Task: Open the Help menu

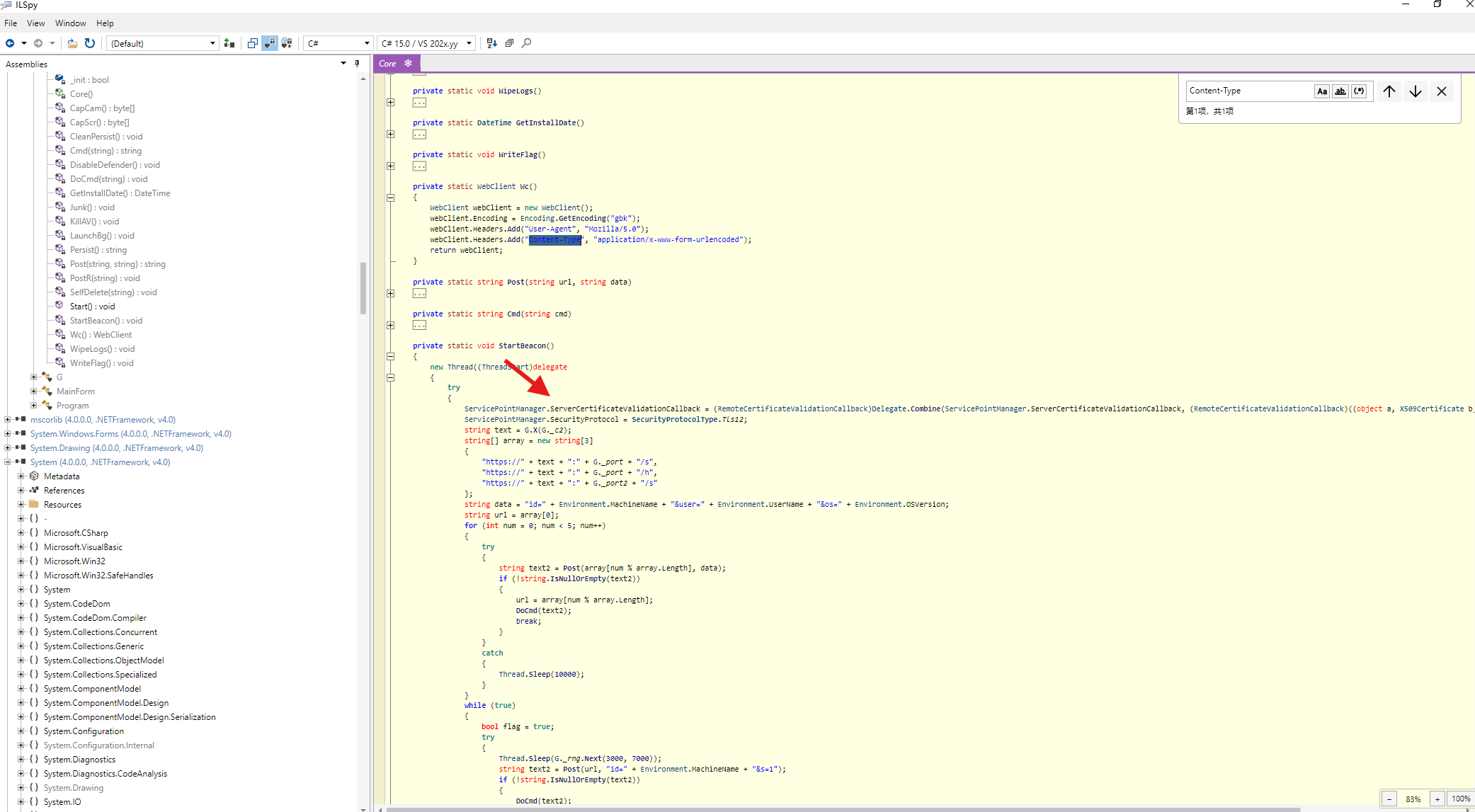Action: (x=105, y=23)
